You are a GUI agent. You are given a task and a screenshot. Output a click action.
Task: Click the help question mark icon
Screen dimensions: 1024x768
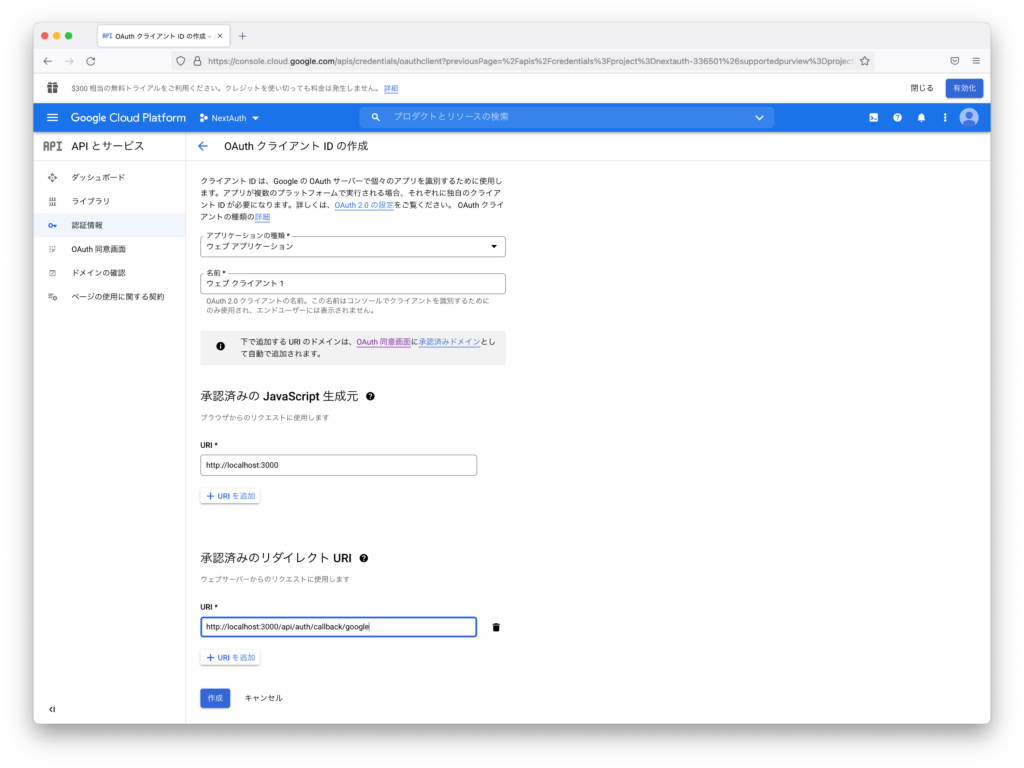point(898,117)
